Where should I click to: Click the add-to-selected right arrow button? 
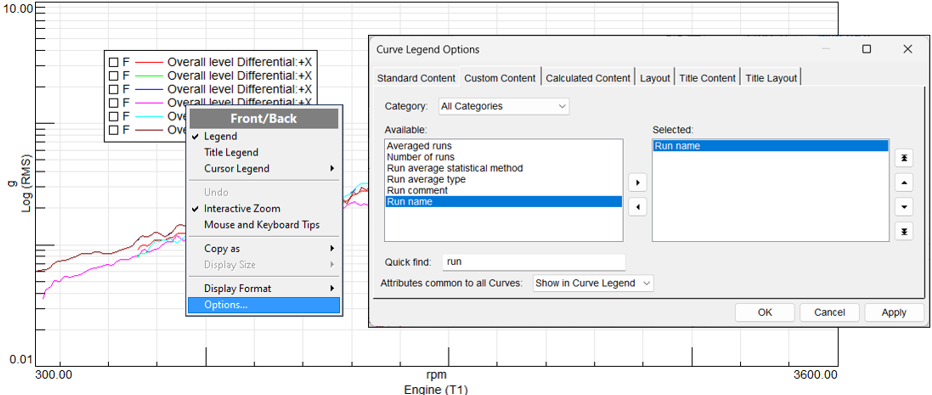point(637,183)
